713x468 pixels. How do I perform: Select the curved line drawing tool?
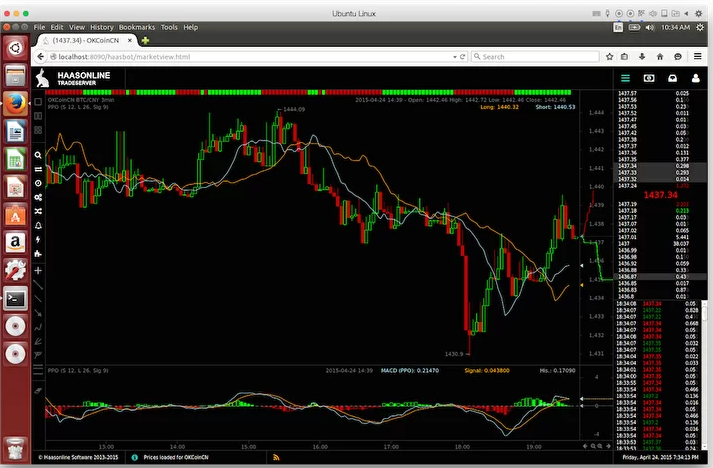38,327
